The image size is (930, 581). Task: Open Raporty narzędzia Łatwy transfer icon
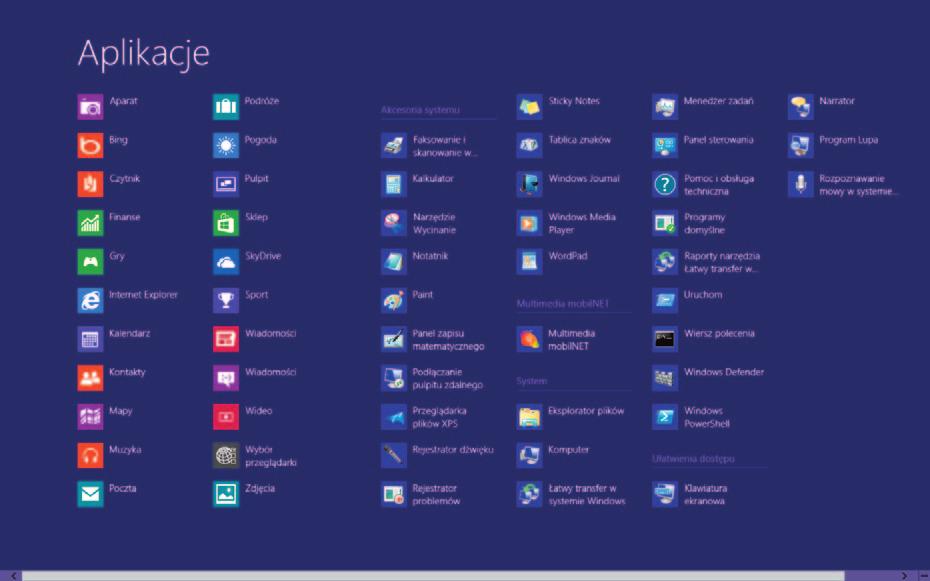click(x=665, y=261)
